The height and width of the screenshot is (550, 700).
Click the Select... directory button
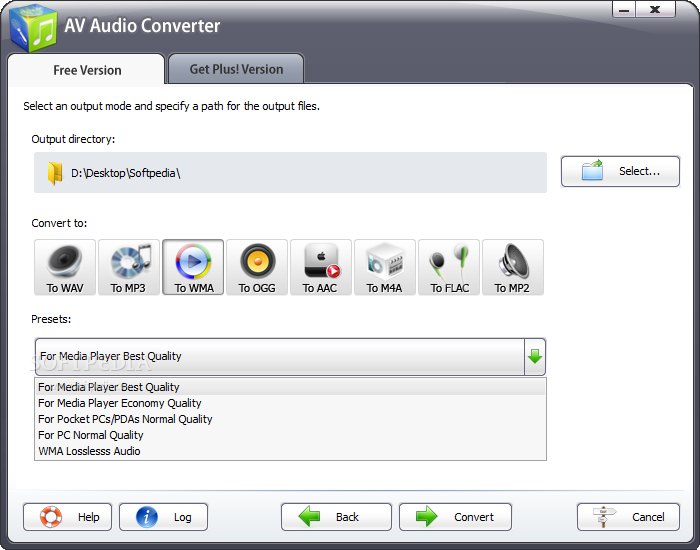(x=621, y=171)
